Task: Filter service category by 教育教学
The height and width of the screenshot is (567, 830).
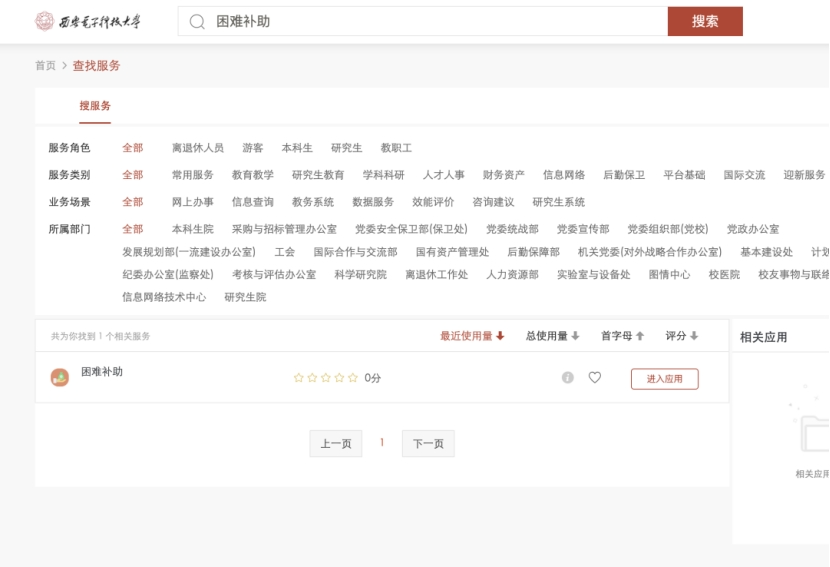Action: coord(253,175)
